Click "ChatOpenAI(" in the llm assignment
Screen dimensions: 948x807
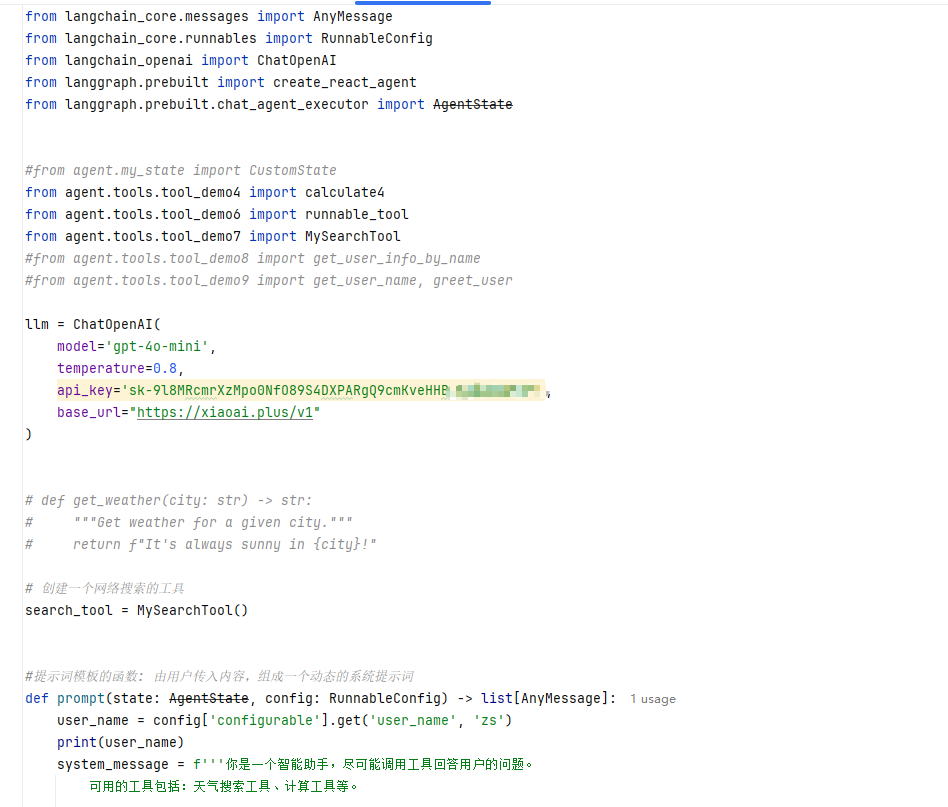(x=117, y=325)
